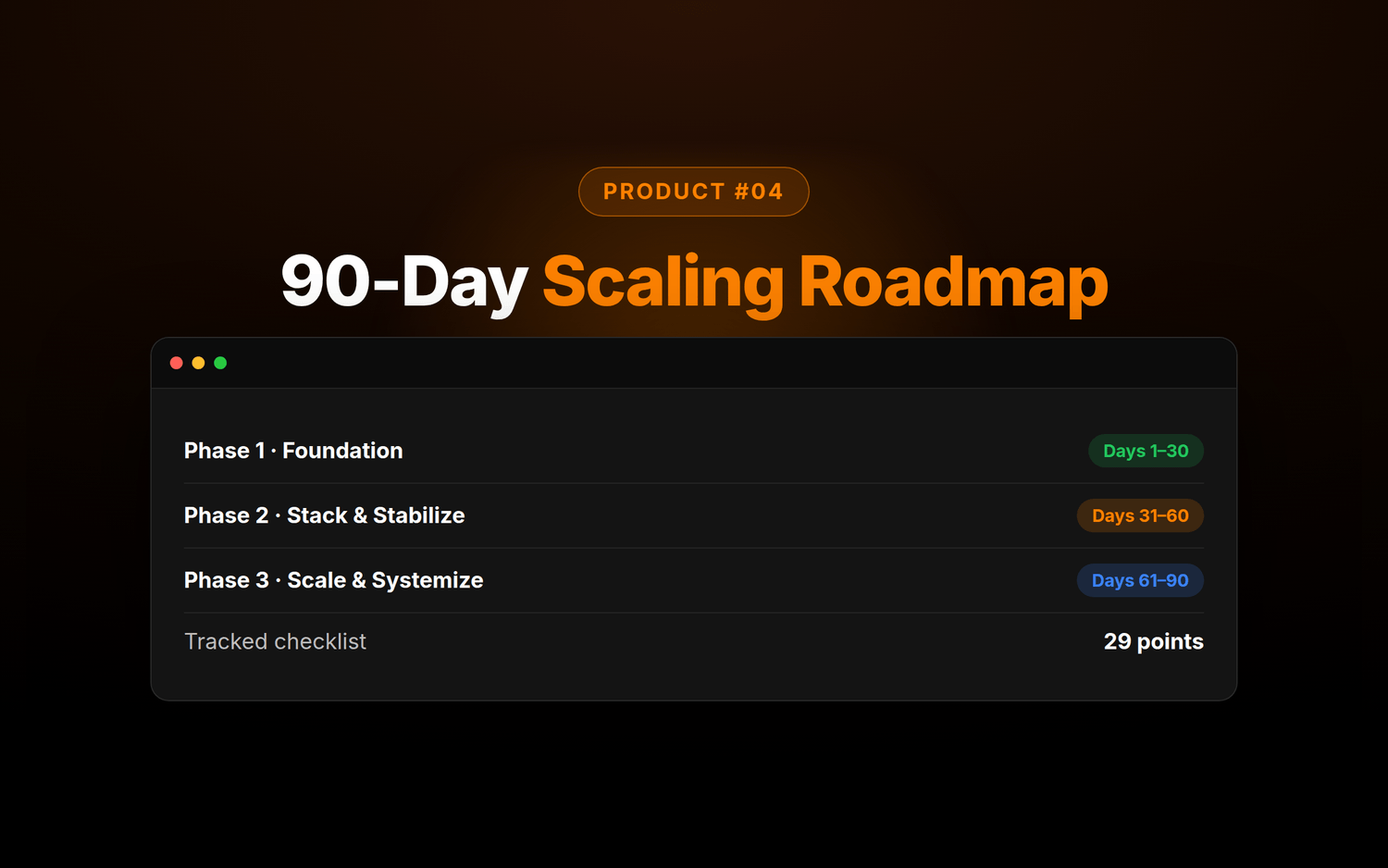Click the Tracked checklist label
Screen dimensions: 1388x868
pos(275,641)
